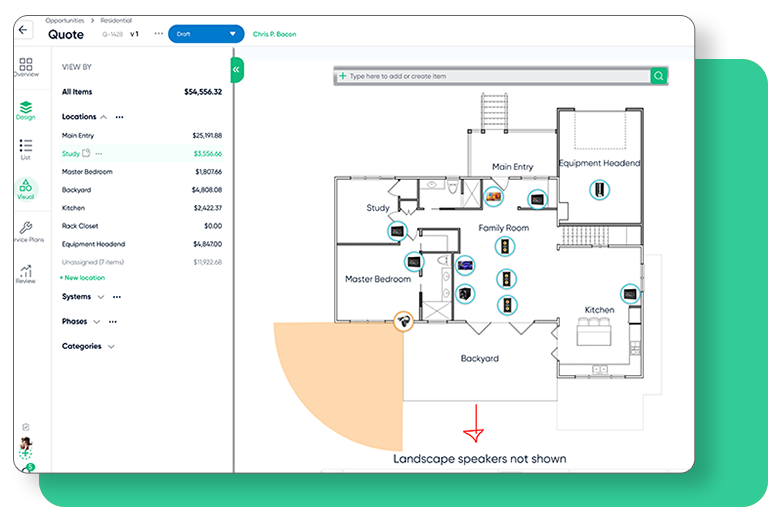Click the middle Family Room speaker icon
780x526 pixels.
tap(506, 279)
